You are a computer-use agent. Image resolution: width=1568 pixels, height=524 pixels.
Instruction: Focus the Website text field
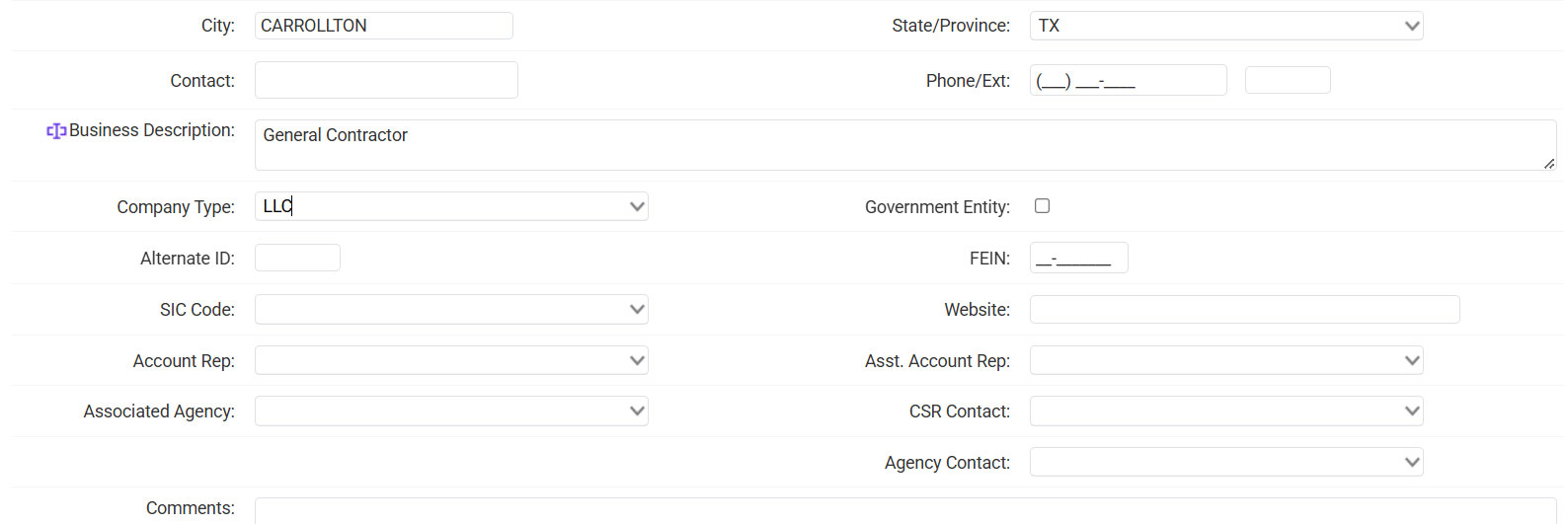pos(1244,310)
